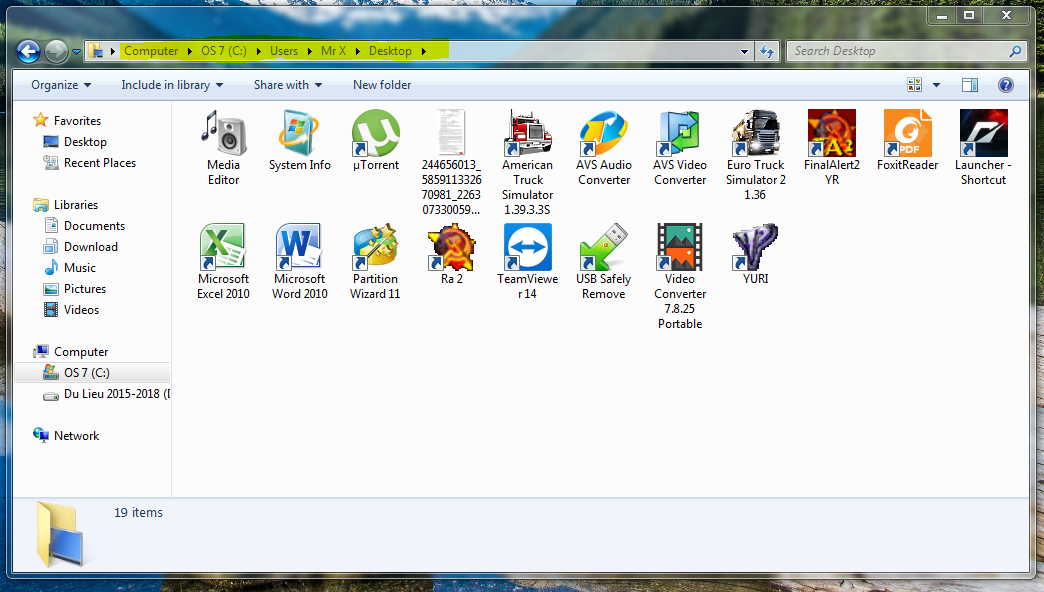Click the search magnifier icon

(x=1015, y=51)
